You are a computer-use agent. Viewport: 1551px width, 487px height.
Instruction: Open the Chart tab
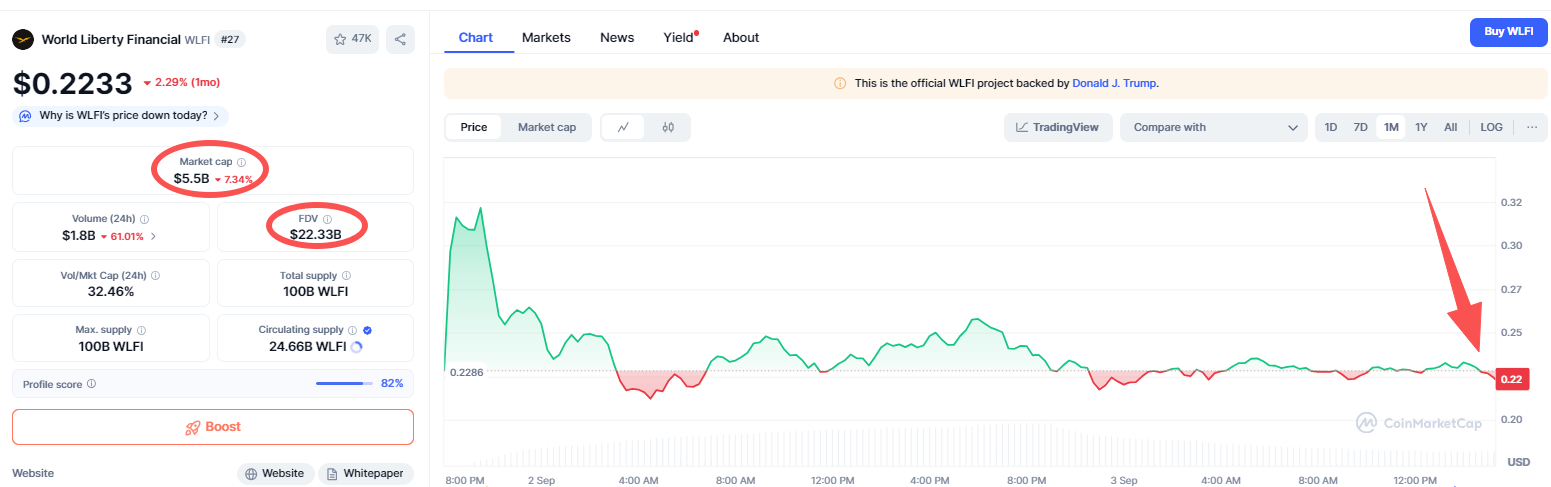pyautogui.click(x=476, y=38)
